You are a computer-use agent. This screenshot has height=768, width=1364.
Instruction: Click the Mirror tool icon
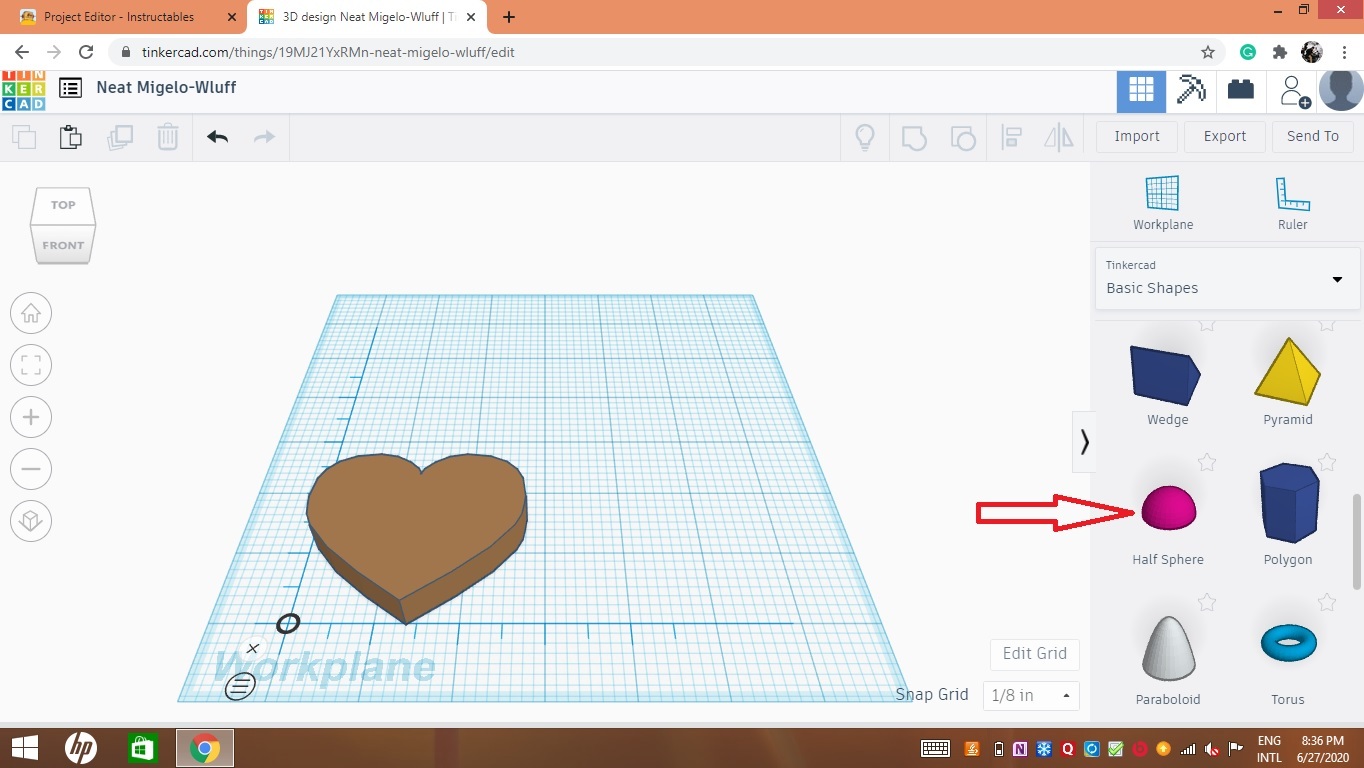click(x=1058, y=137)
